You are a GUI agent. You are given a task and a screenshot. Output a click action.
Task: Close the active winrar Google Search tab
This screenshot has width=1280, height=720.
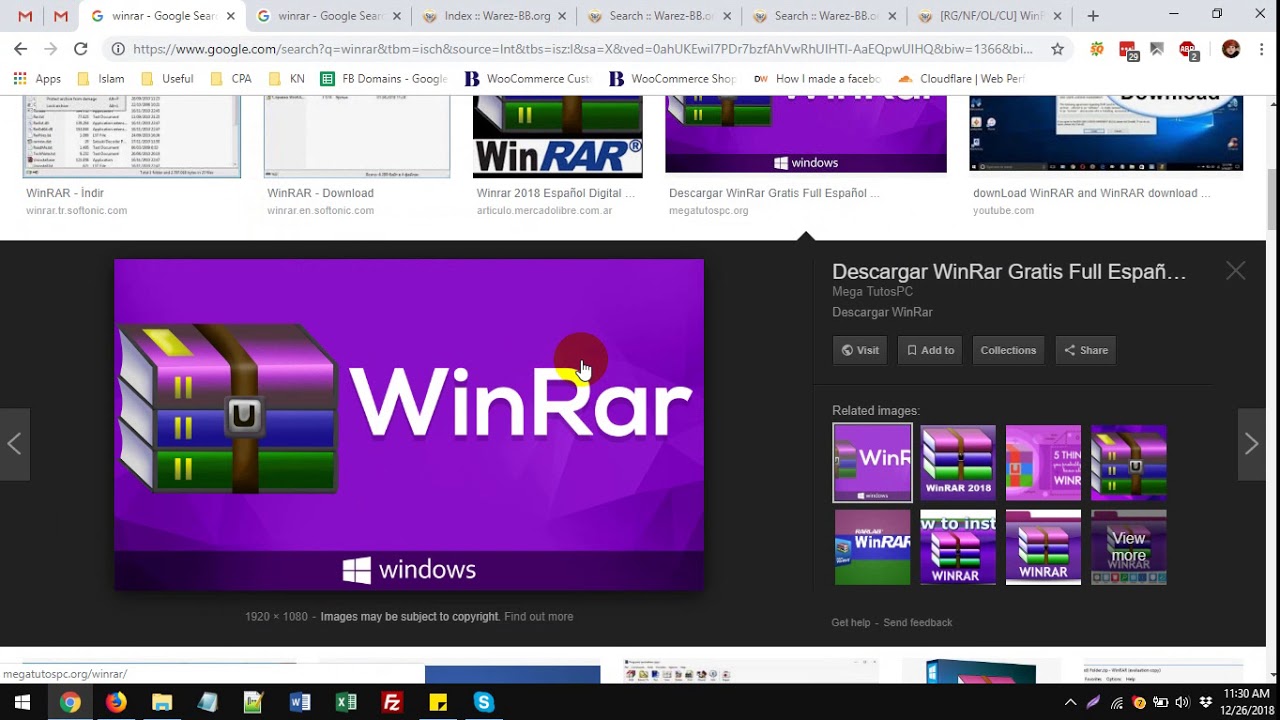tap(231, 16)
